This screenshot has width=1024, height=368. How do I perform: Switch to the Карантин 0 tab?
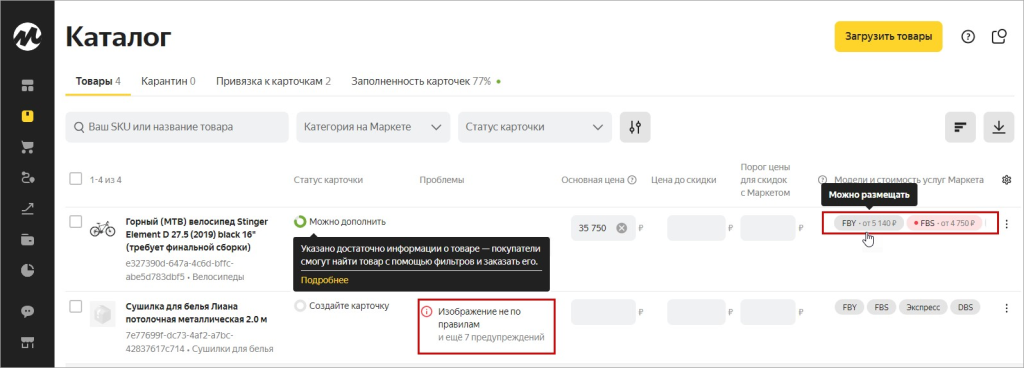click(x=168, y=82)
